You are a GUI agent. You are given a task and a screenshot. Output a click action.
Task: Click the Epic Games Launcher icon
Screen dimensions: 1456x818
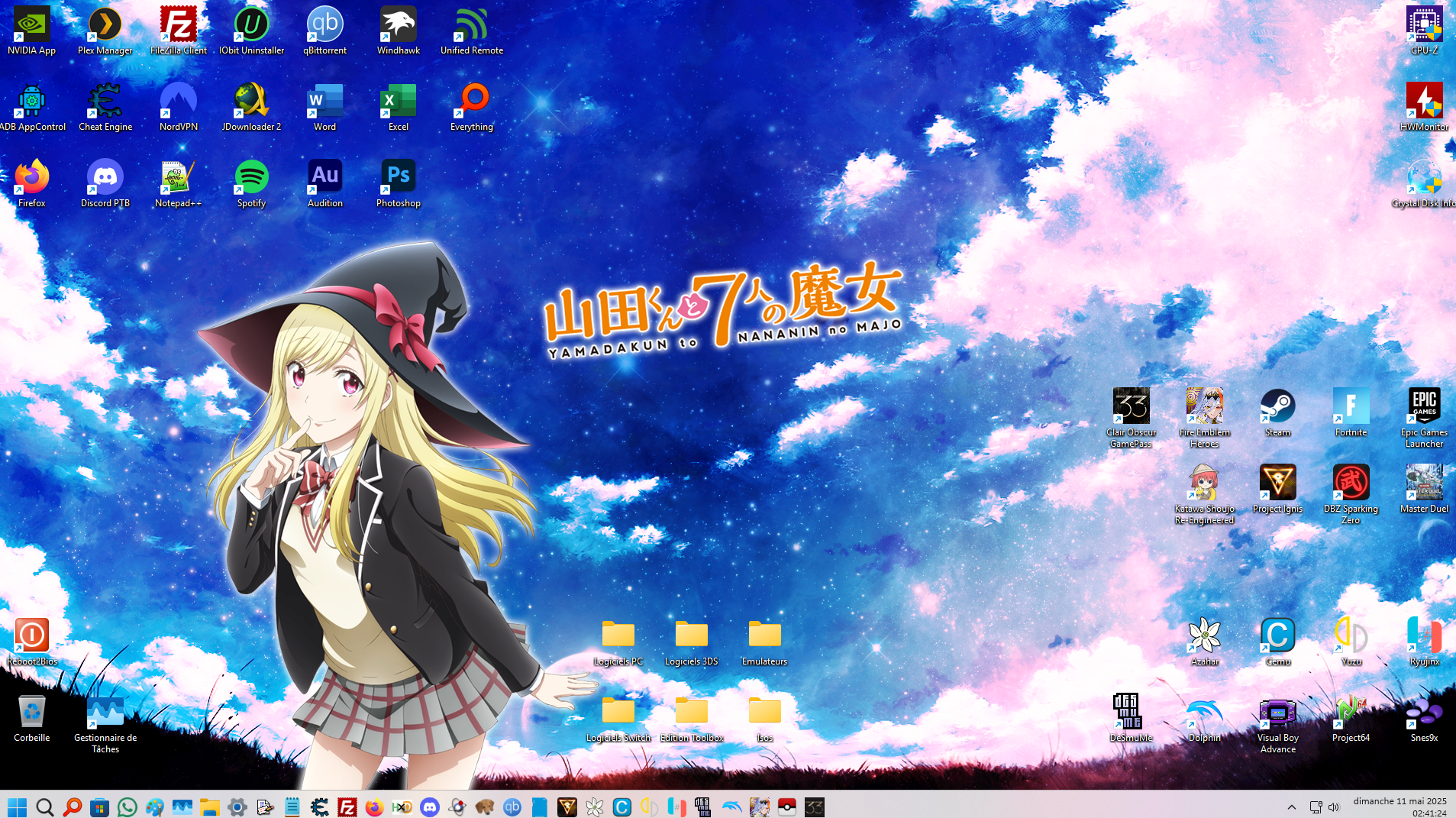(1425, 418)
